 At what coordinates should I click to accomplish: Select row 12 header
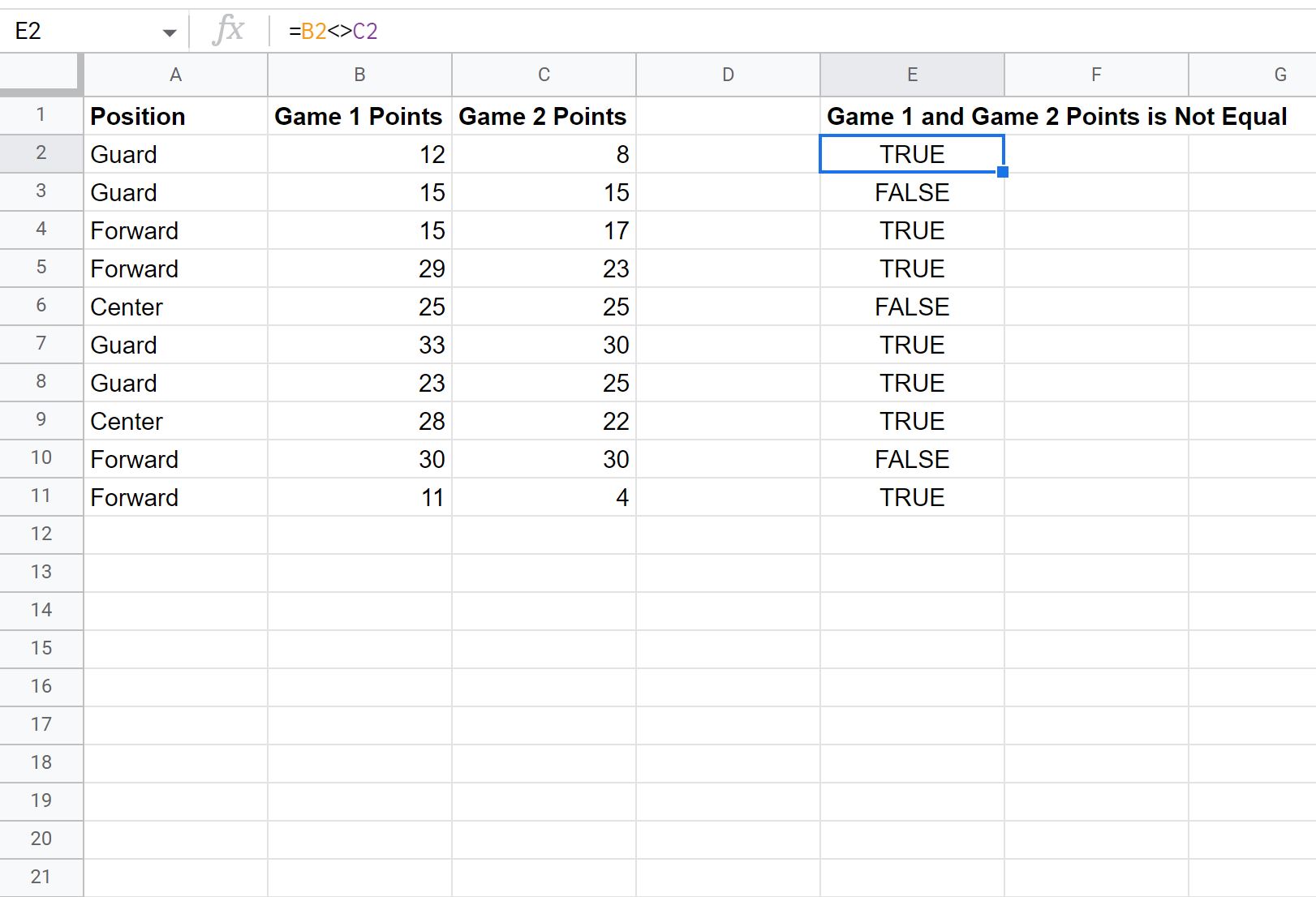(x=41, y=534)
